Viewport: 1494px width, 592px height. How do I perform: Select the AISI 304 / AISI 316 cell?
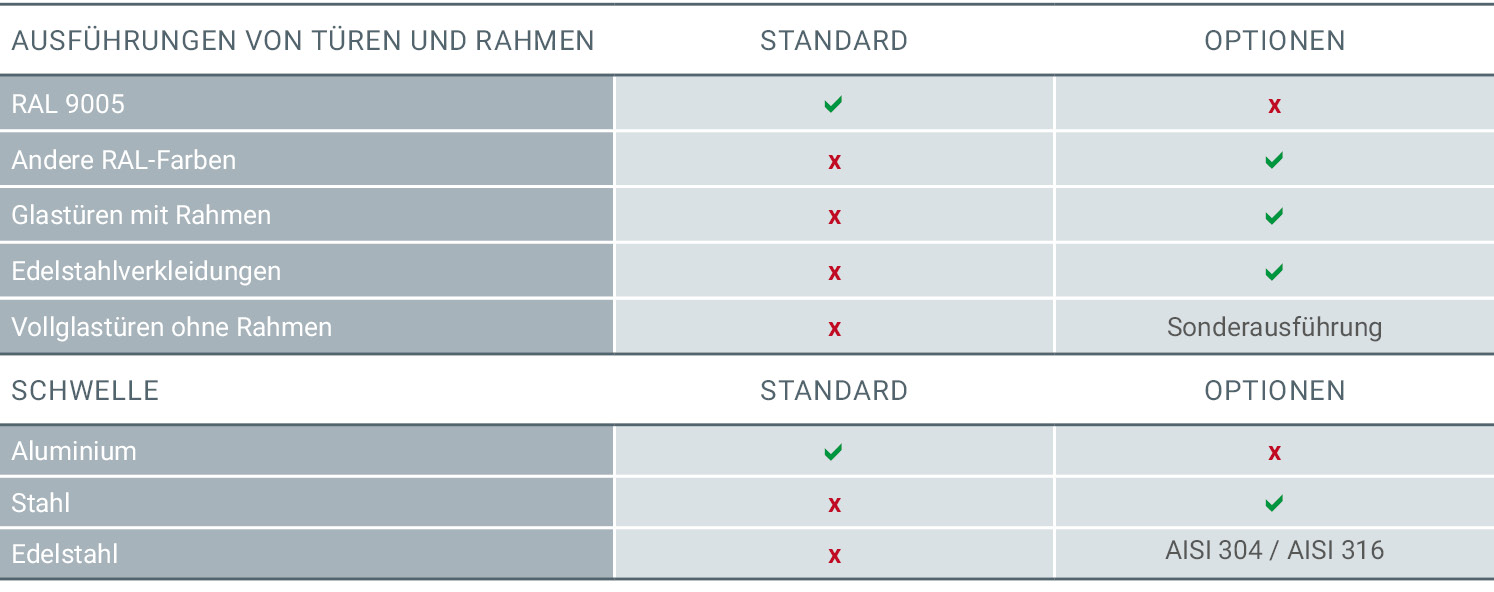pos(1274,551)
